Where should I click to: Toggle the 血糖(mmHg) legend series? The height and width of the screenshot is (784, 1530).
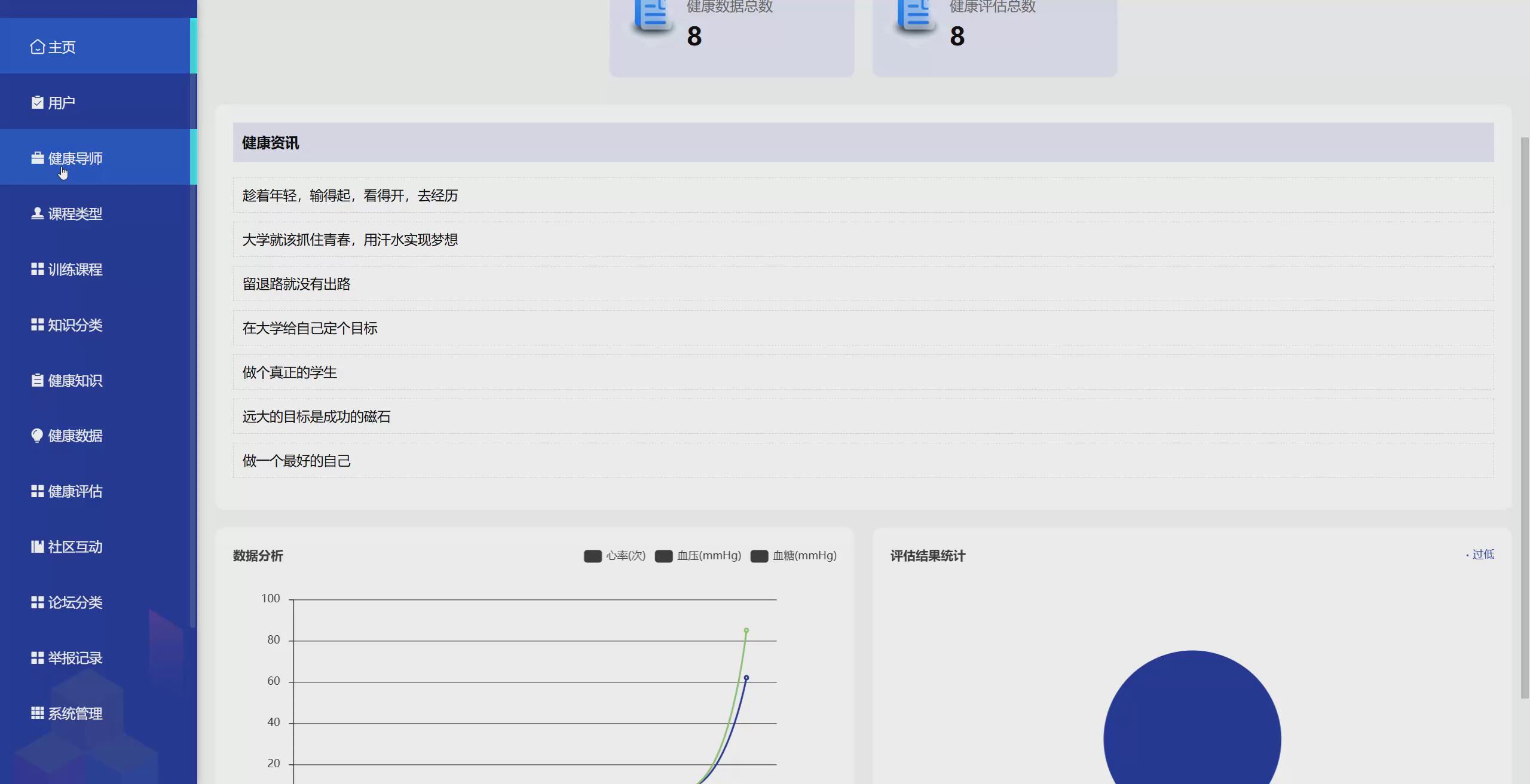(x=794, y=556)
